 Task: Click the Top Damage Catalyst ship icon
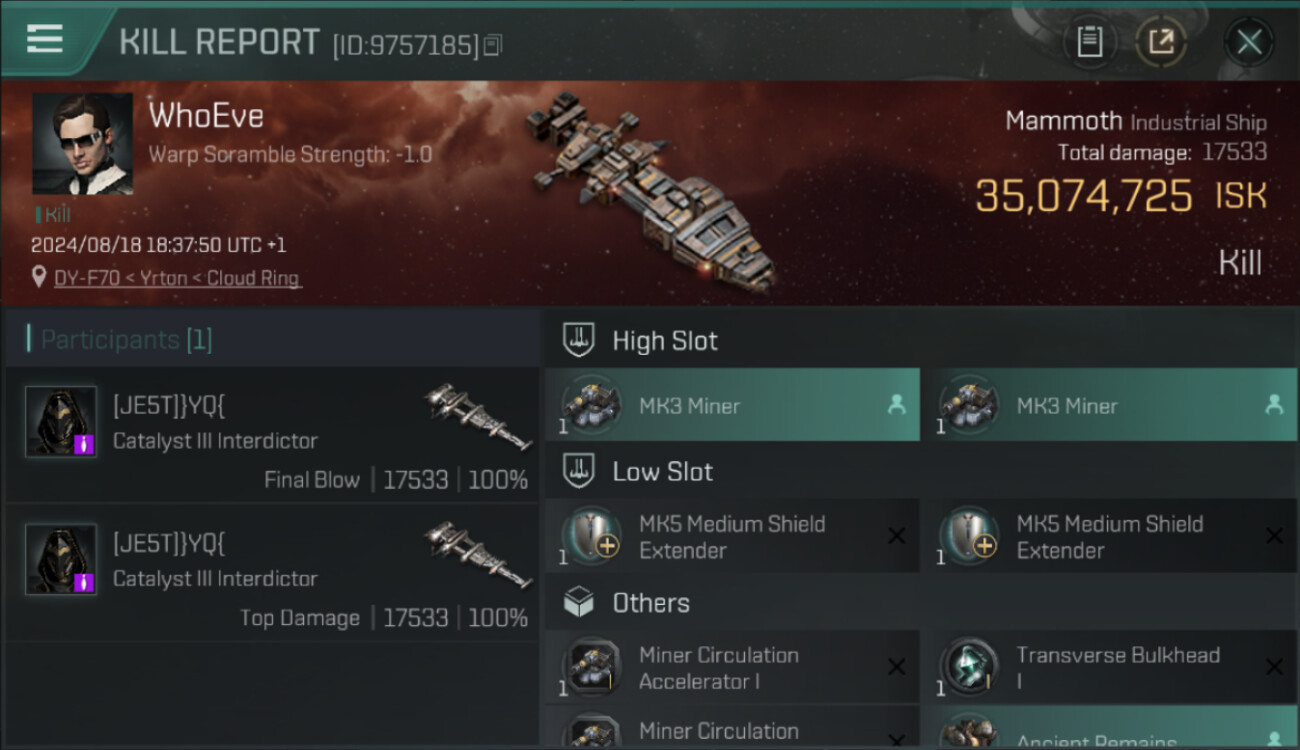point(478,553)
